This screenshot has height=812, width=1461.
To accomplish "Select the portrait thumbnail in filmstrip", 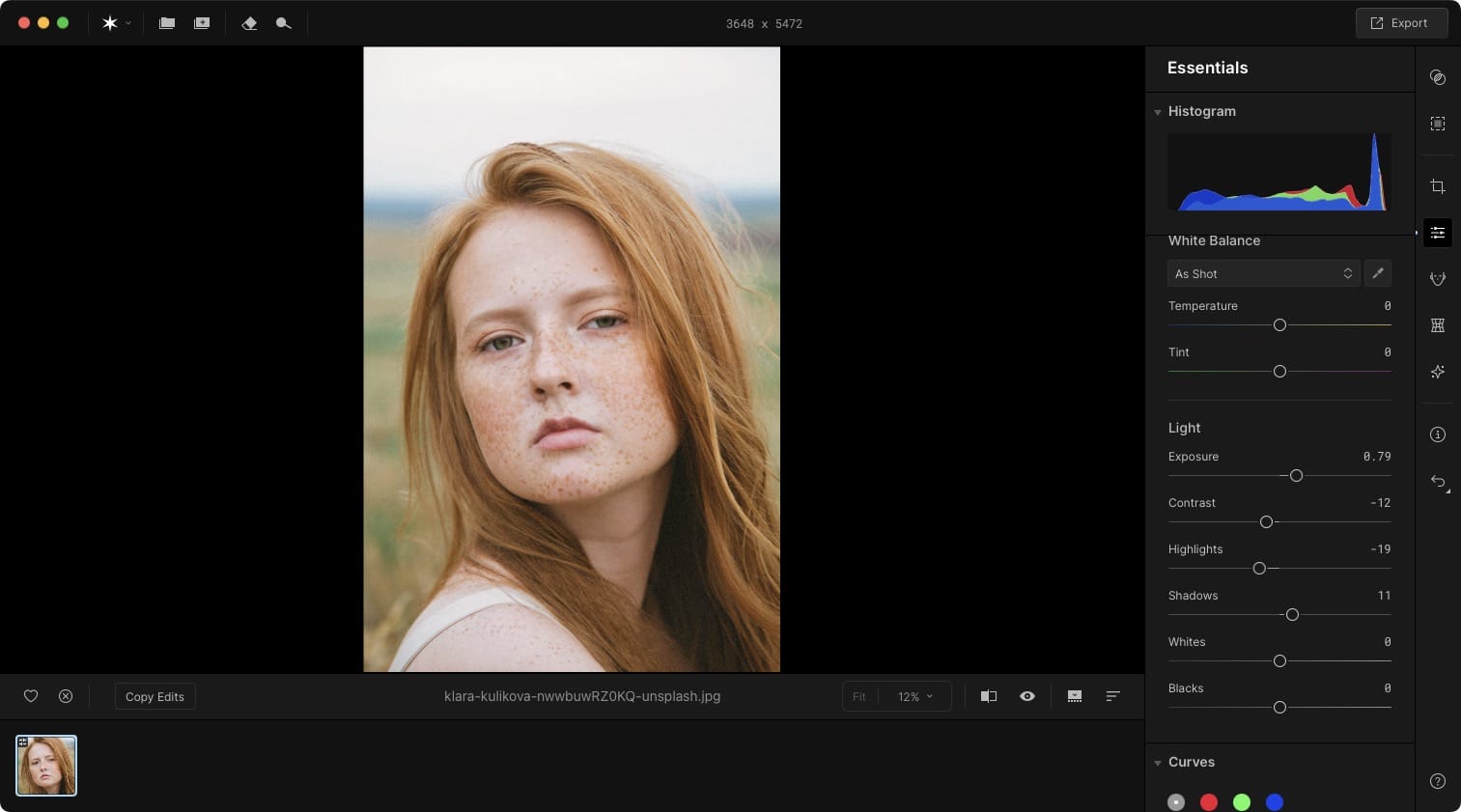I will point(46,766).
